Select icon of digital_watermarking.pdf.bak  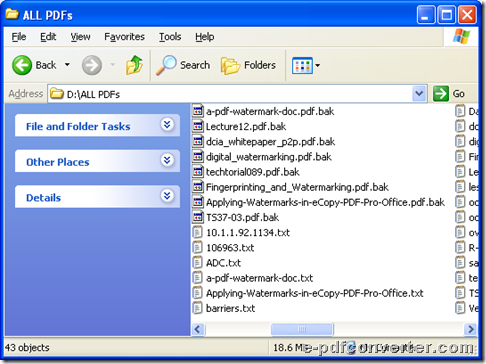[x=198, y=156]
